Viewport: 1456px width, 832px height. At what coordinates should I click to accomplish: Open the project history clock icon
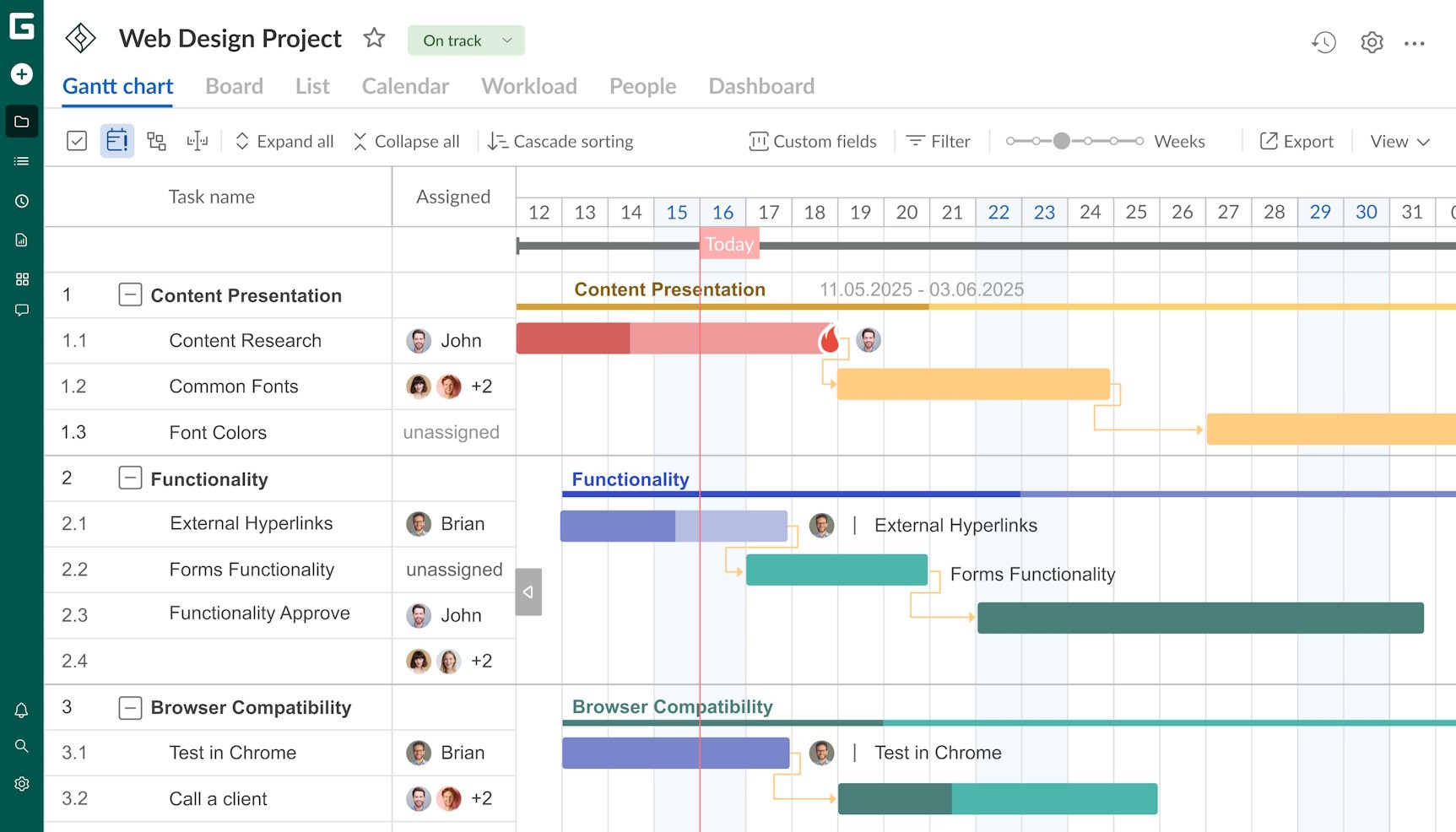[x=1323, y=42]
